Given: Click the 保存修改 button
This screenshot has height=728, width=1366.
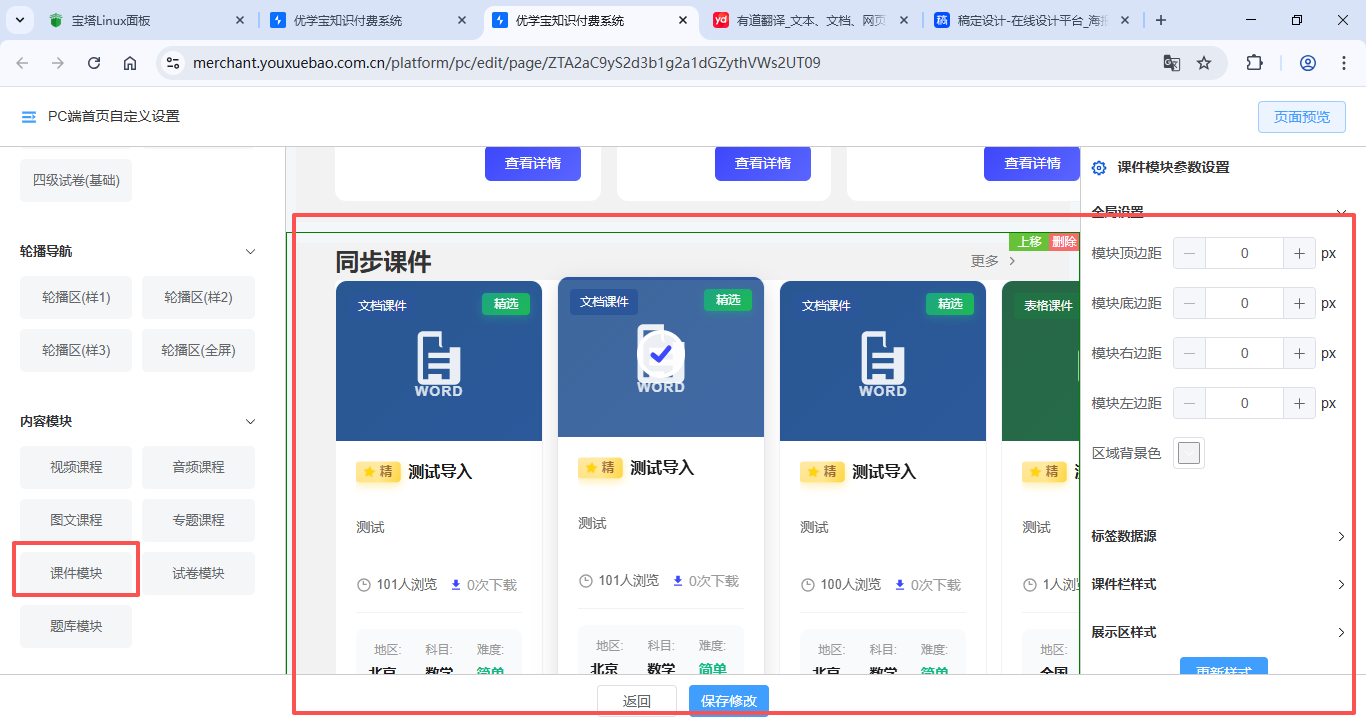Looking at the screenshot, I should 728,701.
